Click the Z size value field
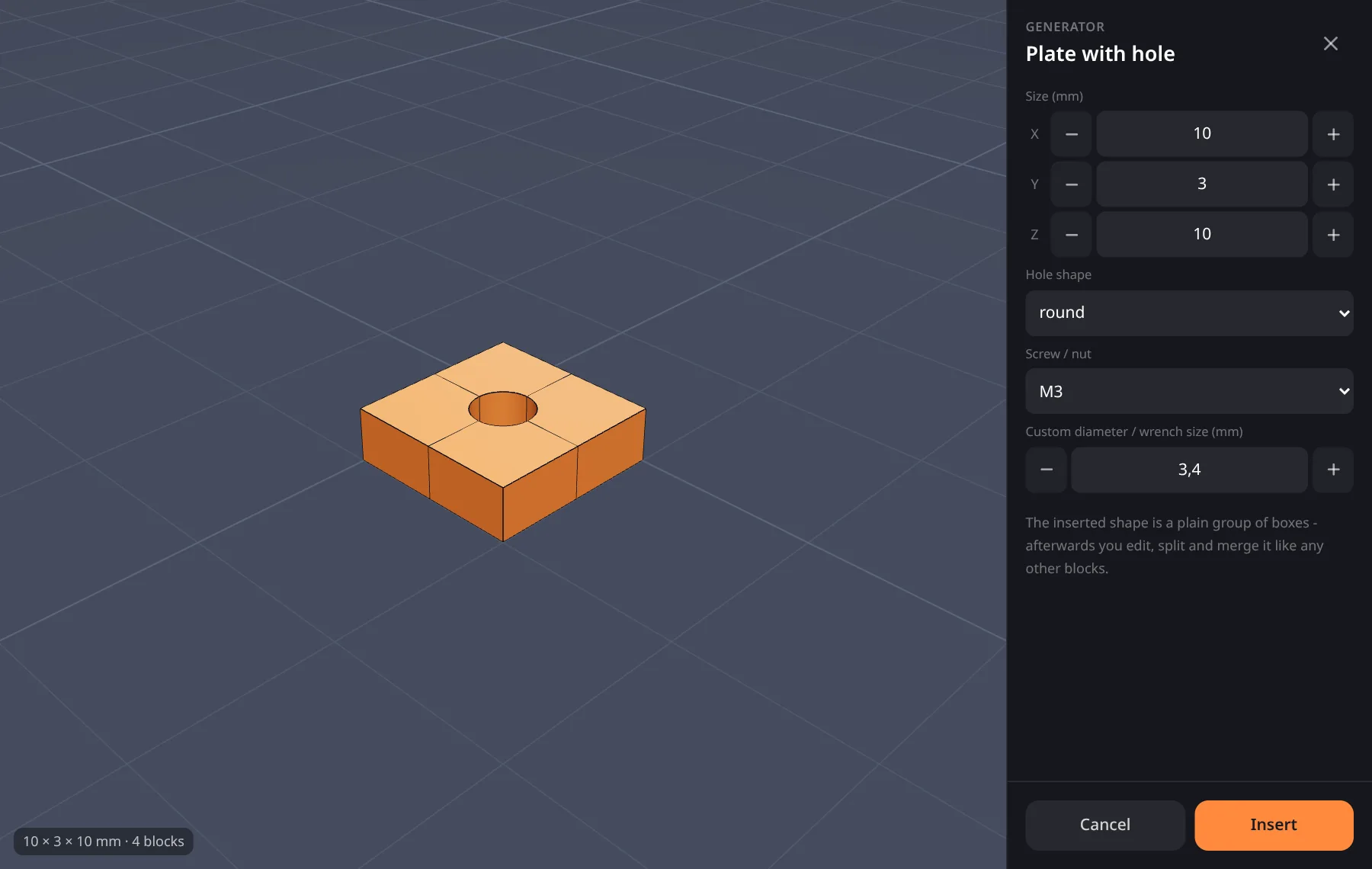 coord(1202,235)
